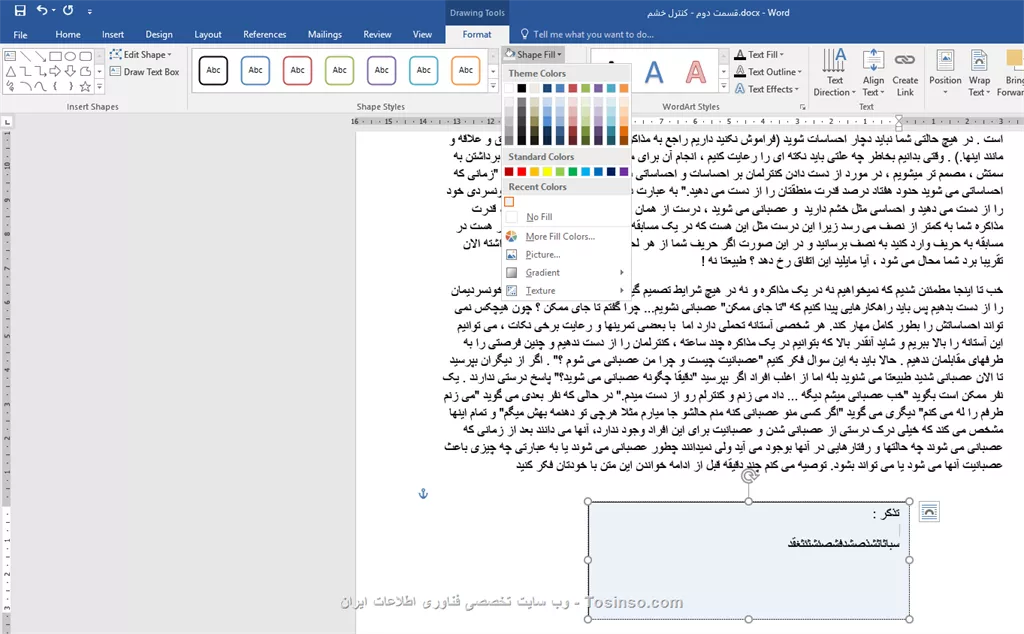
Task: Open the Position dropdown
Action: 945,73
